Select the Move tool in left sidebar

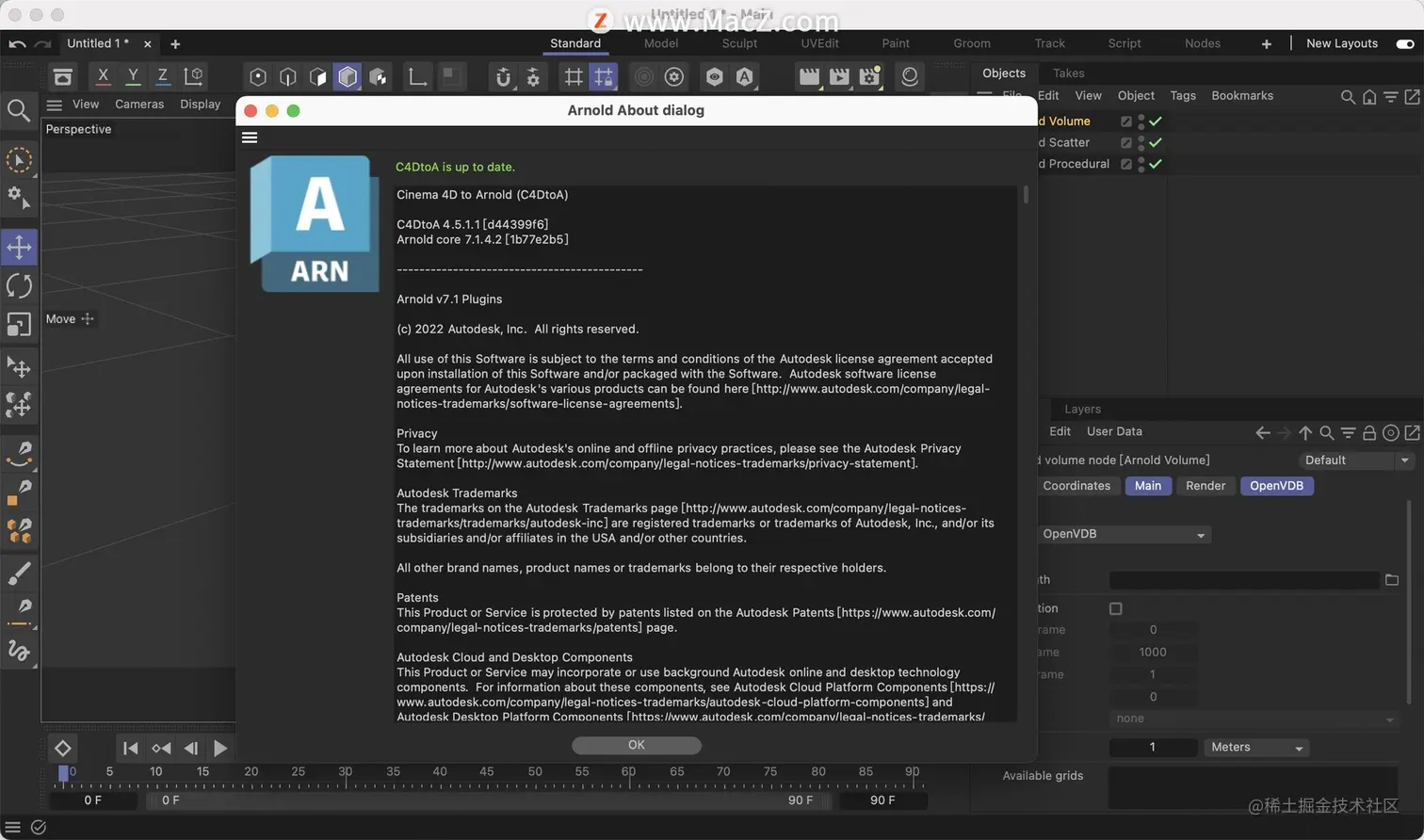tap(19, 247)
